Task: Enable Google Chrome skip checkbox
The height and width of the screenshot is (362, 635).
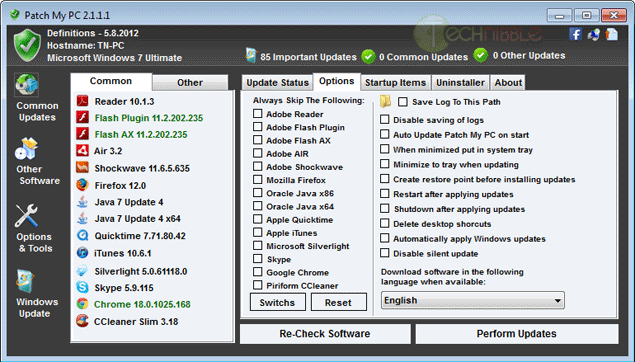Action: pos(258,272)
